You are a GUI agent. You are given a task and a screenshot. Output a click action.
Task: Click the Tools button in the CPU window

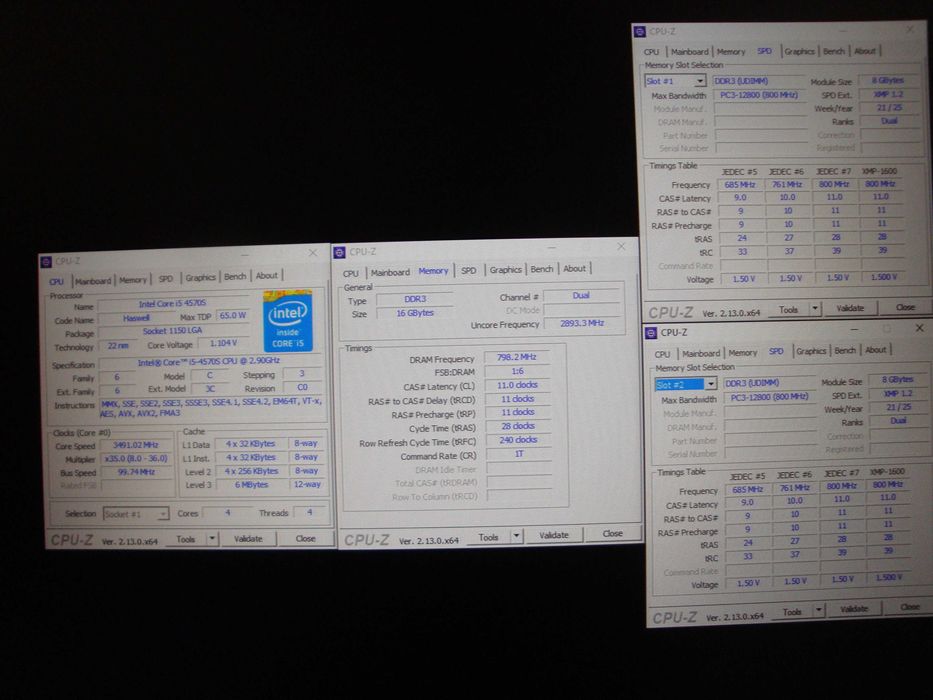click(186, 539)
